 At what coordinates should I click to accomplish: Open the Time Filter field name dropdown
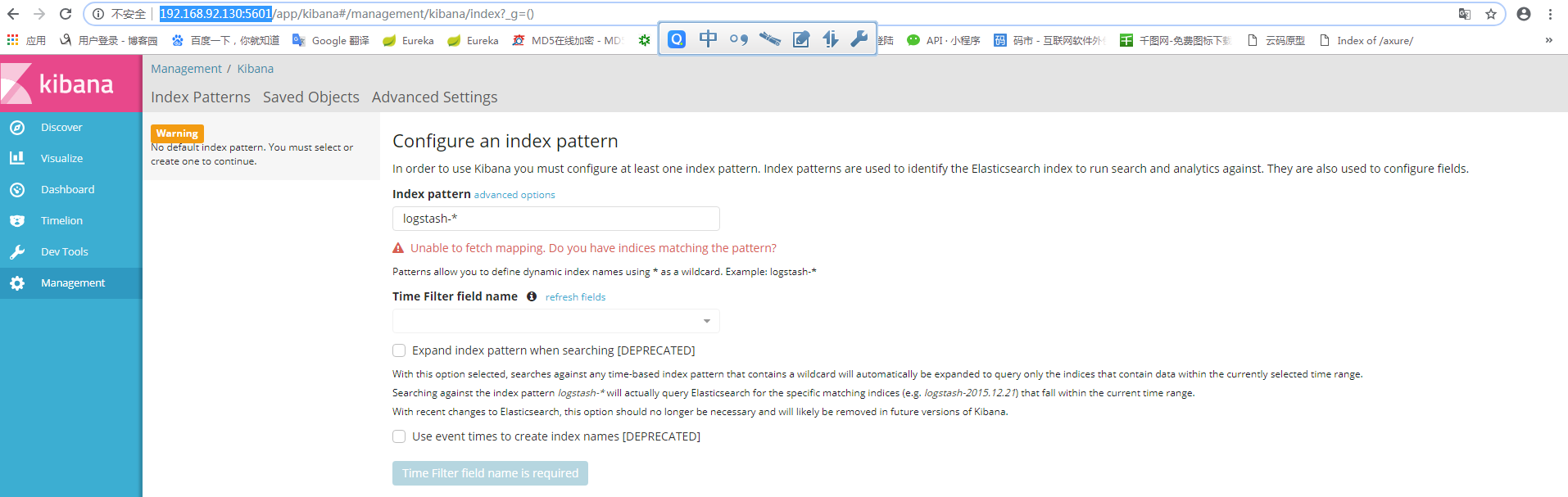pos(556,321)
